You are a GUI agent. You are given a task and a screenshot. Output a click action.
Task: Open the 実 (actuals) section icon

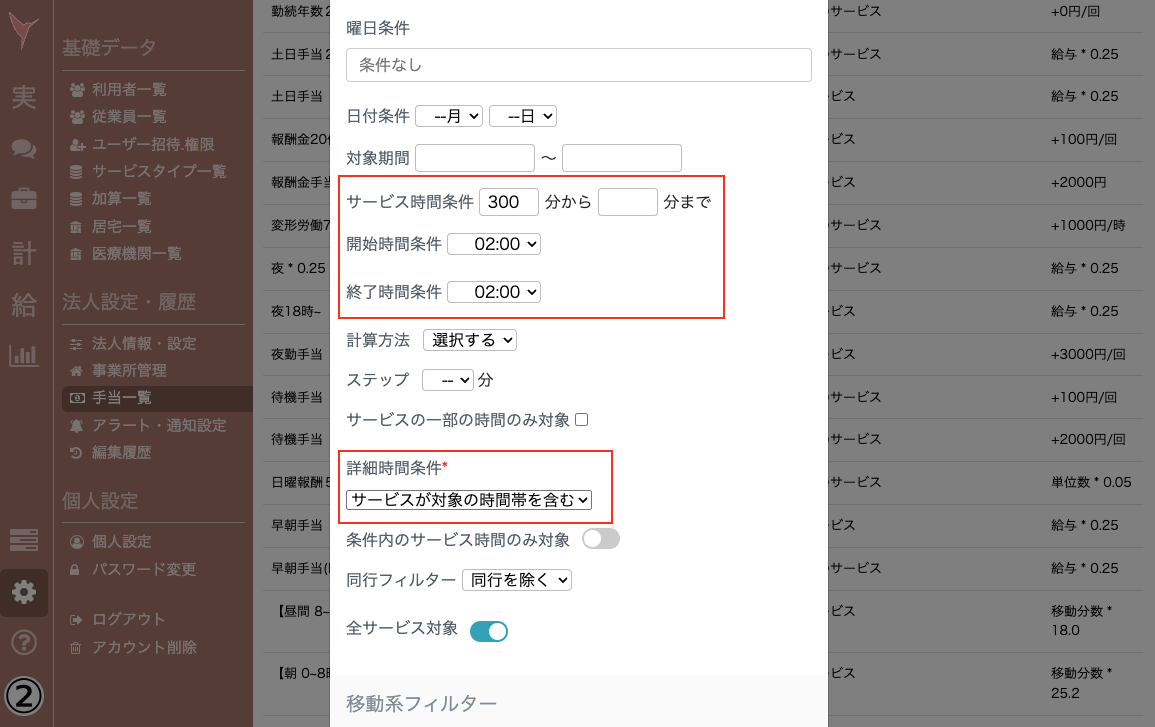[24, 97]
